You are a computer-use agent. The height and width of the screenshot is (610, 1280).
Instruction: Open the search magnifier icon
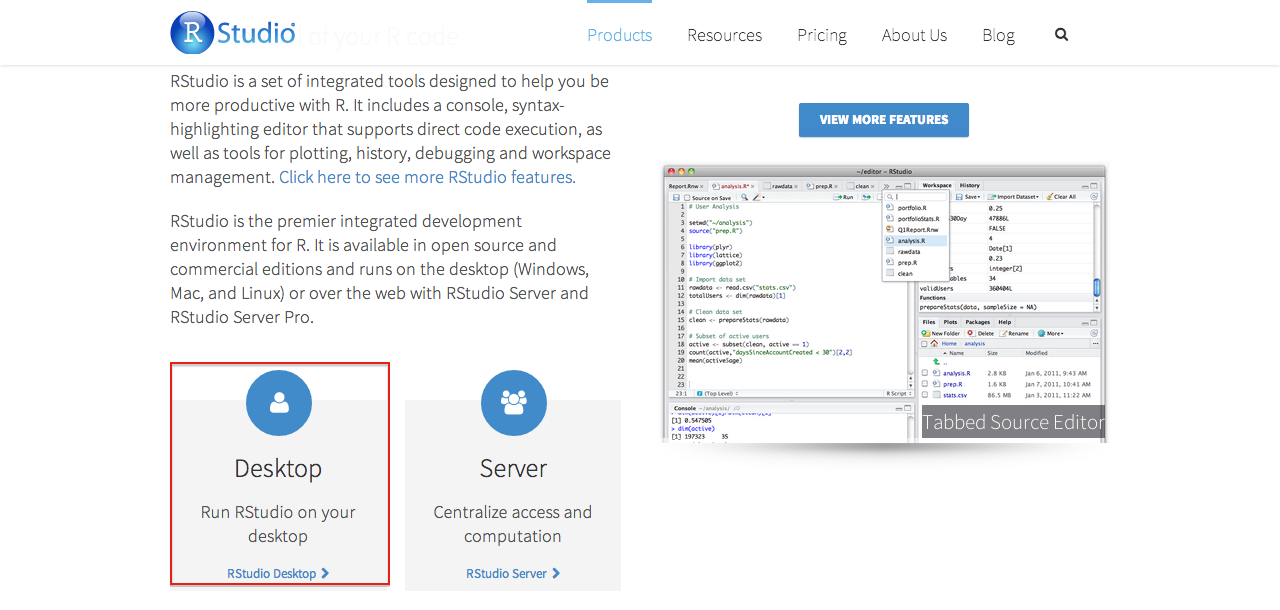point(1061,34)
